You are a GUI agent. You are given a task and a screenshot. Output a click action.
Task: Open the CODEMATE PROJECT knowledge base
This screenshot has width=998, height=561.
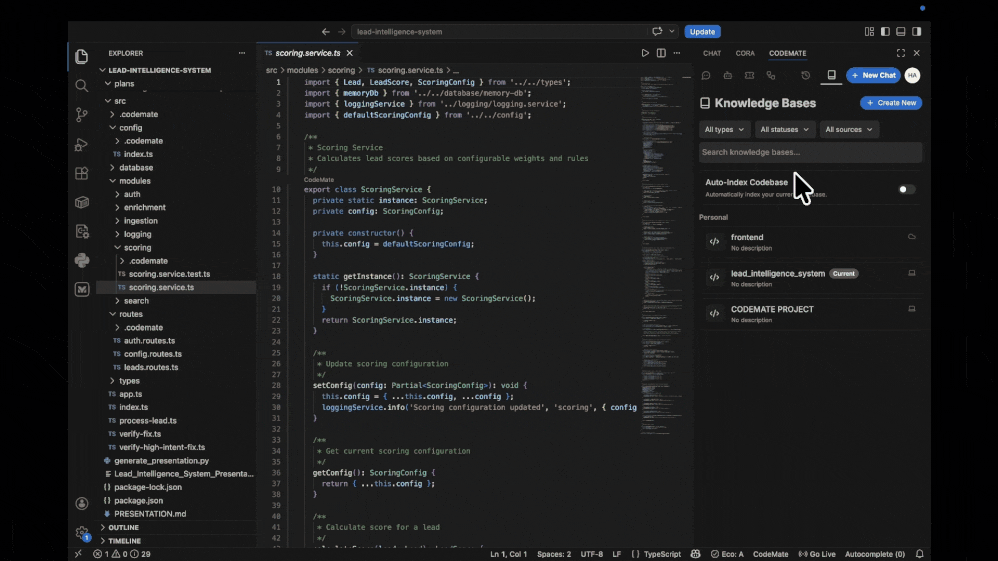point(810,314)
